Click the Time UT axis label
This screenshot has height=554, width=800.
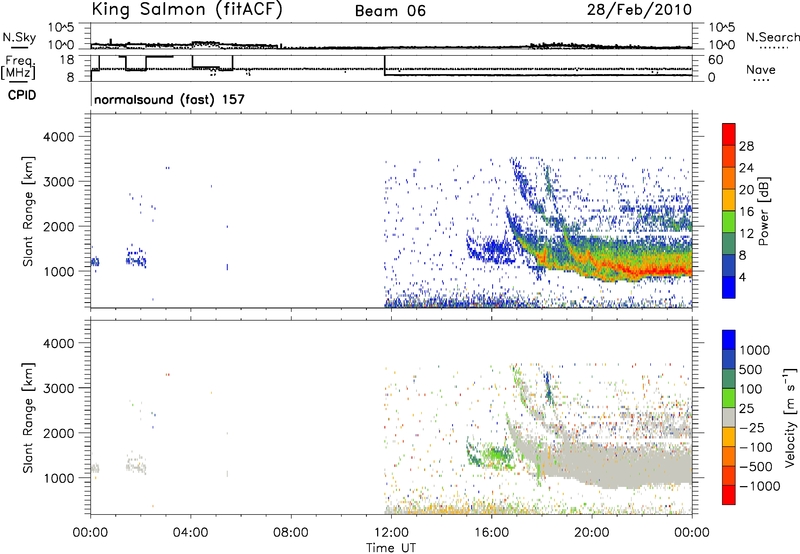[391, 548]
